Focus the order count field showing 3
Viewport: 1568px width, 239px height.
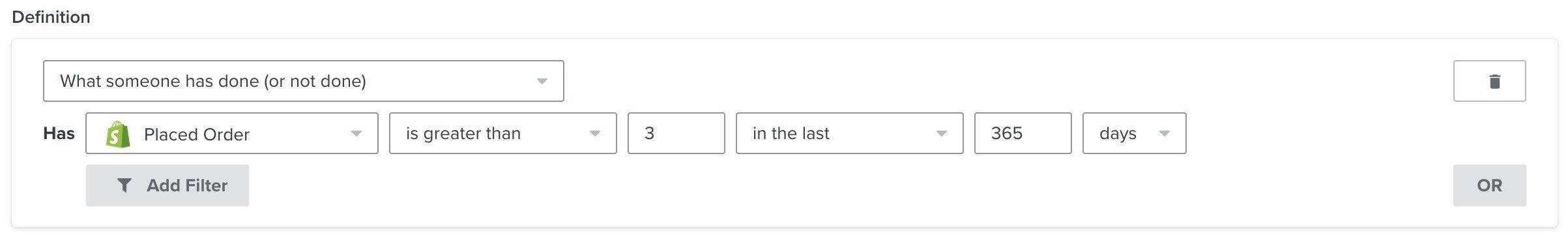click(x=676, y=133)
